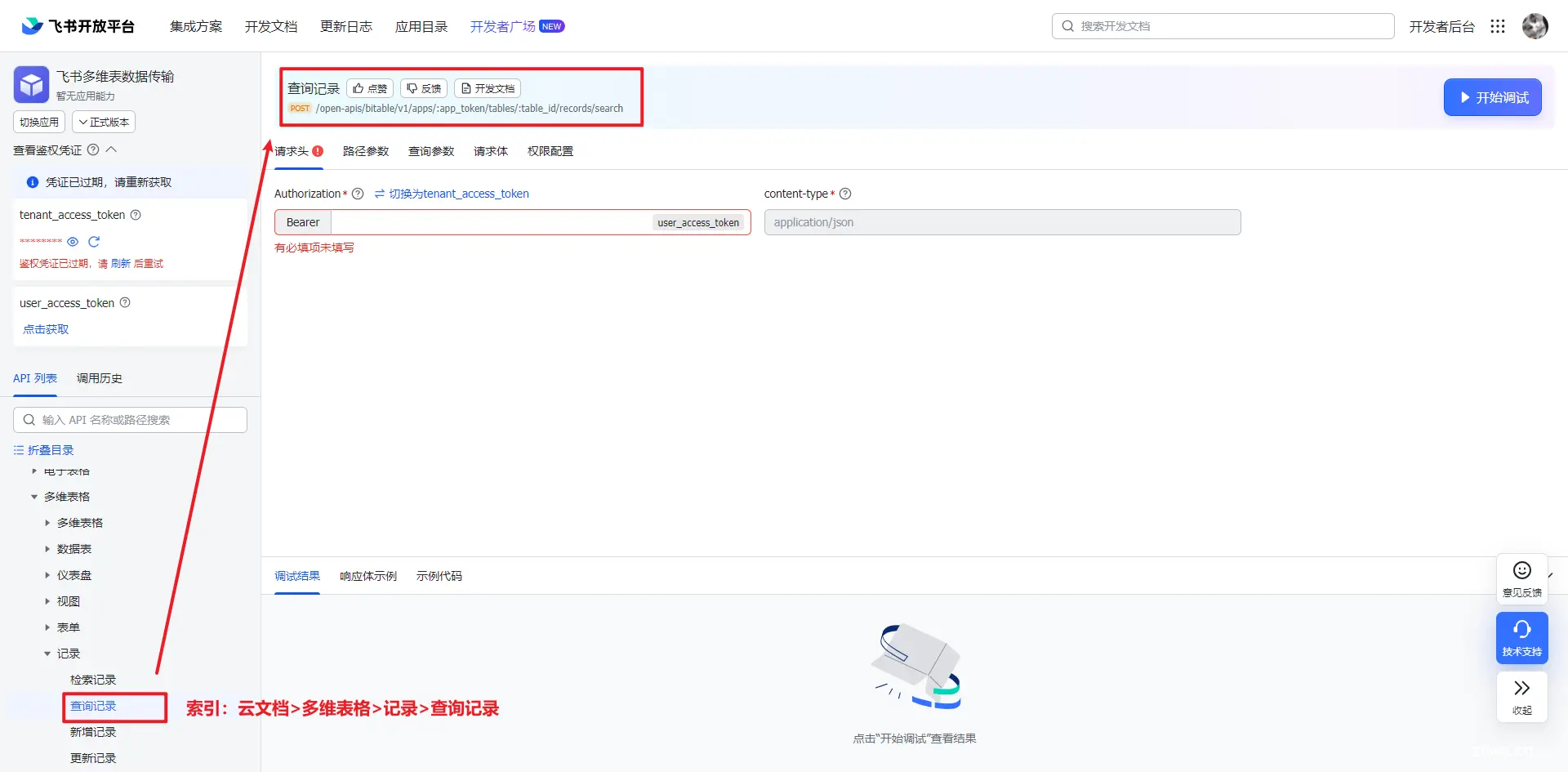Expand the 表单 tree node
The width and height of the screenshot is (1568, 772).
[47, 627]
